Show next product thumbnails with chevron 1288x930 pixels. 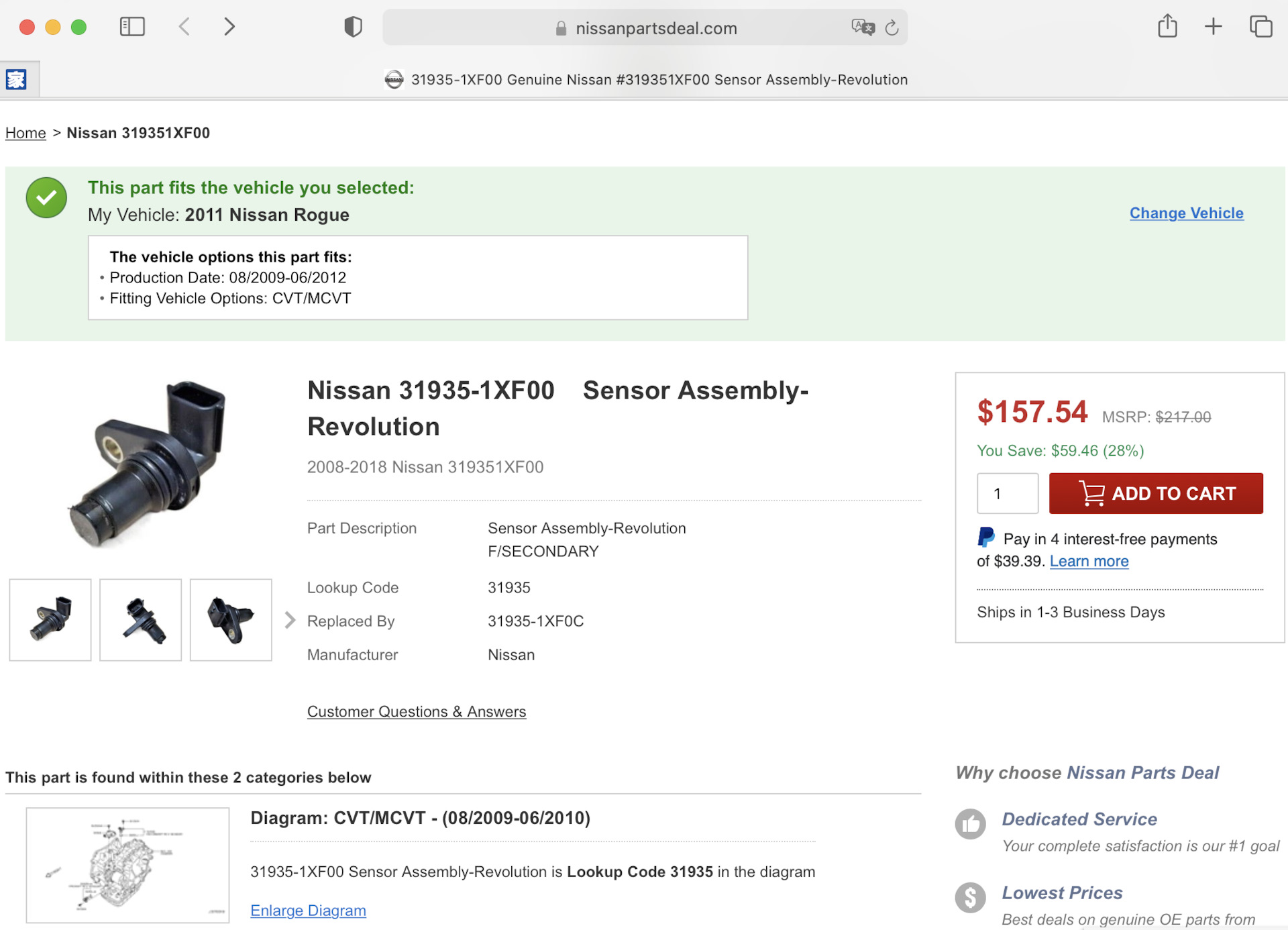[290, 620]
